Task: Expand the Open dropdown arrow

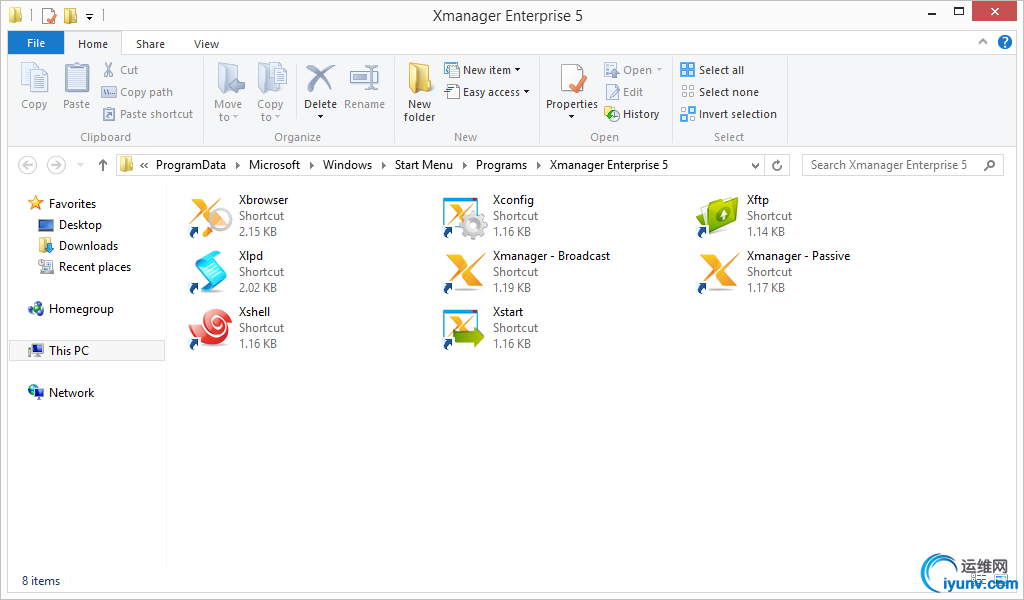Action: 659,70
